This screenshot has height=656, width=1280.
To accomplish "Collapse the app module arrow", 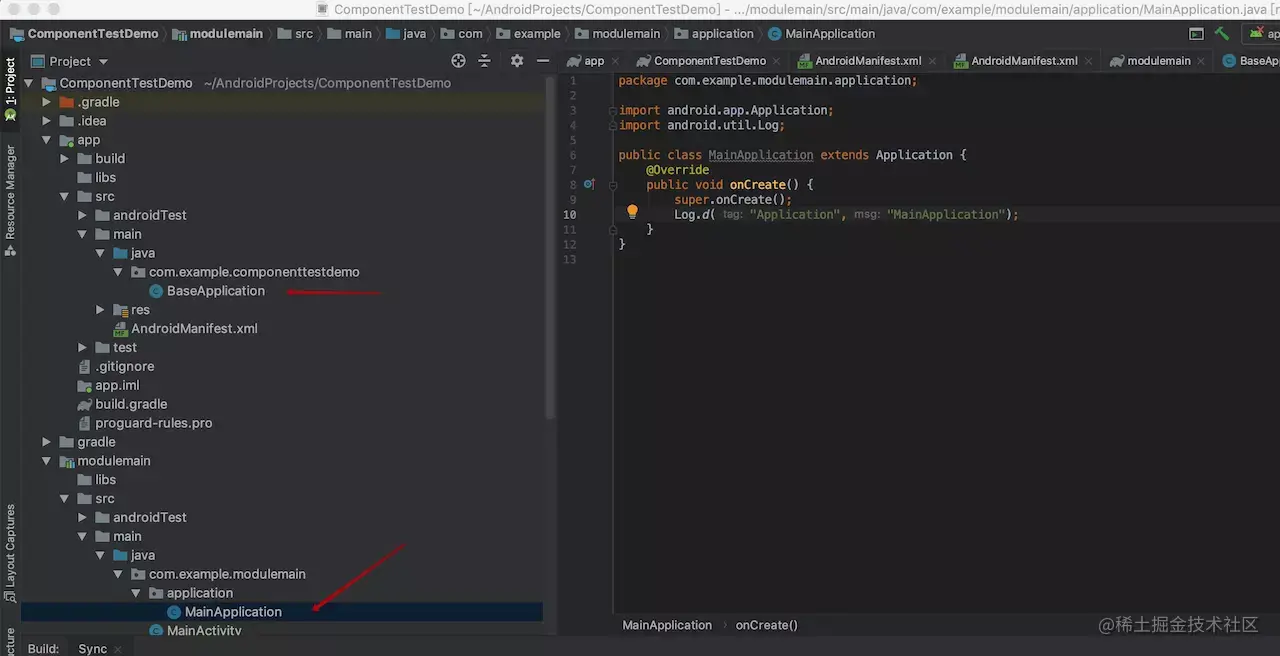I will point(46,140).
